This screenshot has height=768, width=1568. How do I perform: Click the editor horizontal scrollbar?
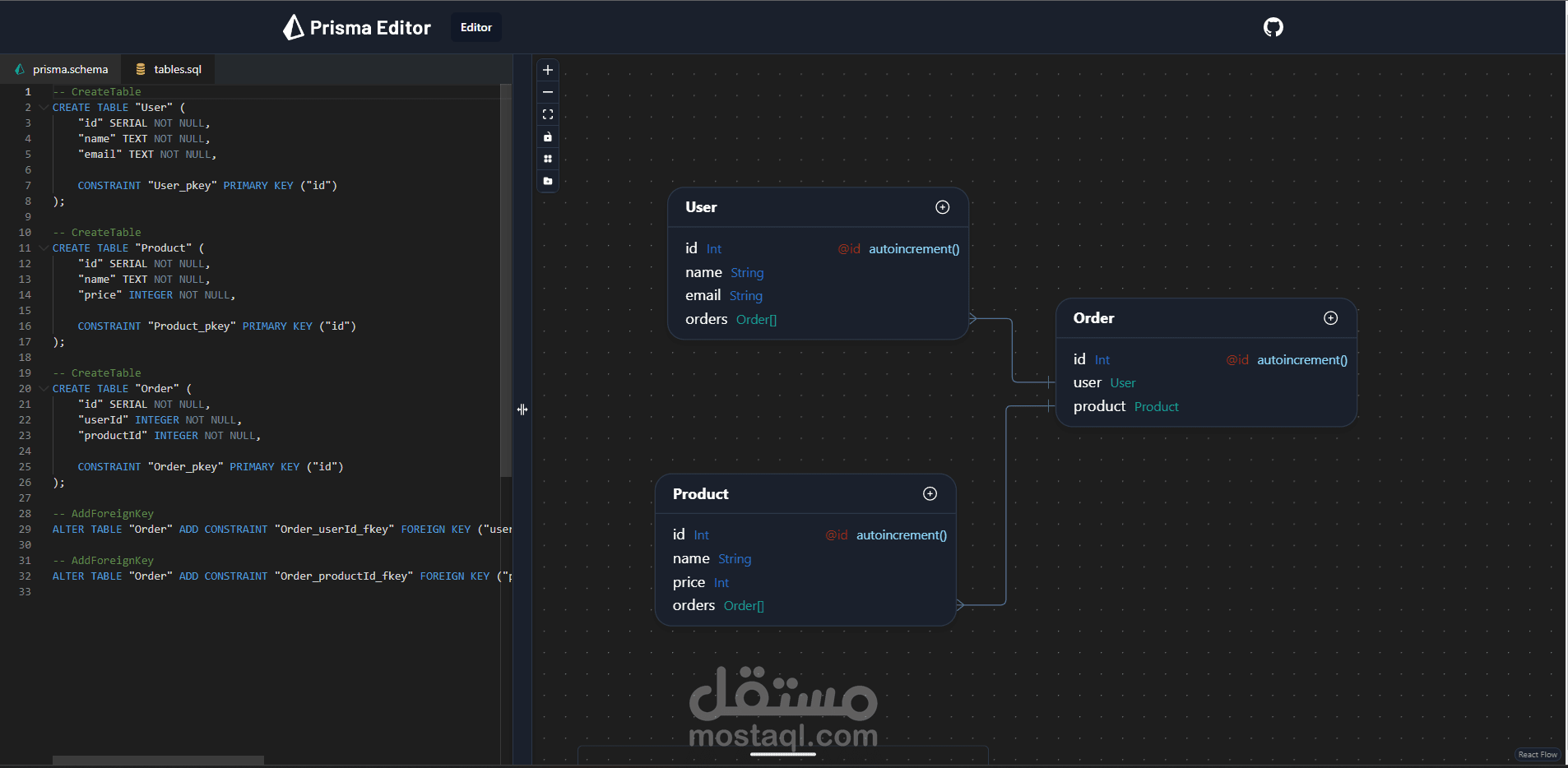(x=158, y=761)
